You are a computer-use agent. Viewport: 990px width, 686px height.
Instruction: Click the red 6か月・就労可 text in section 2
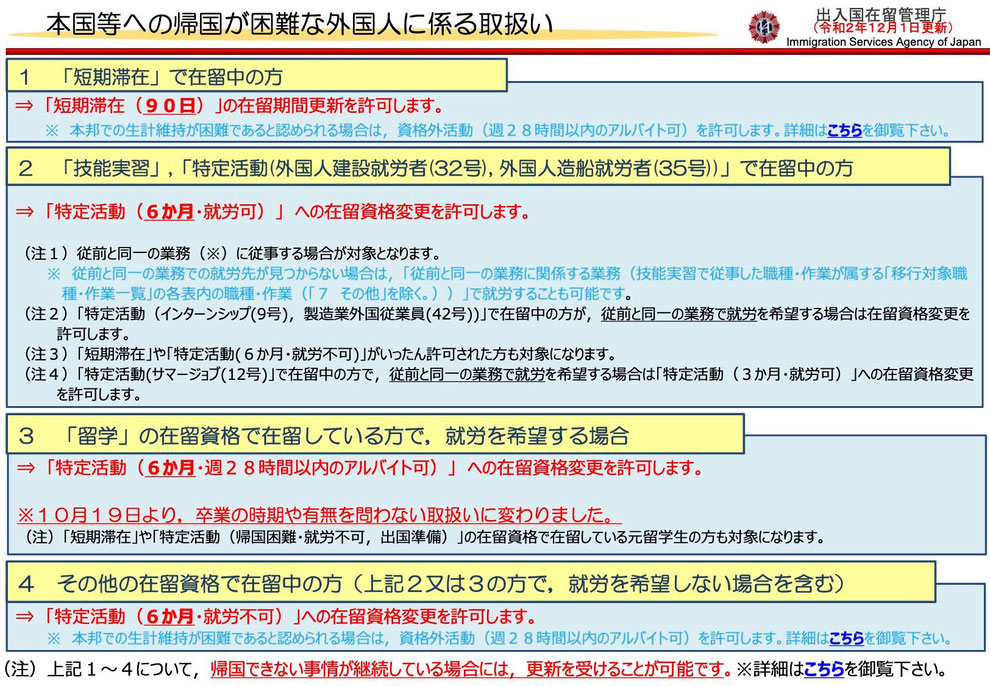pyautogui.click(x=204, y=212)
